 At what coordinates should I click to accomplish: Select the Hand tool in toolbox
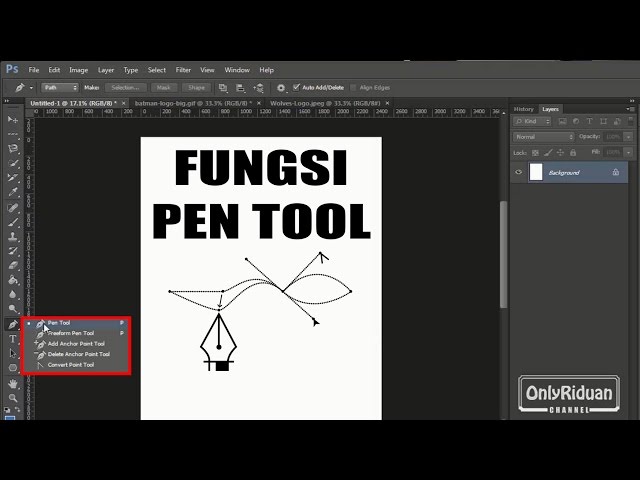point(13,384)
